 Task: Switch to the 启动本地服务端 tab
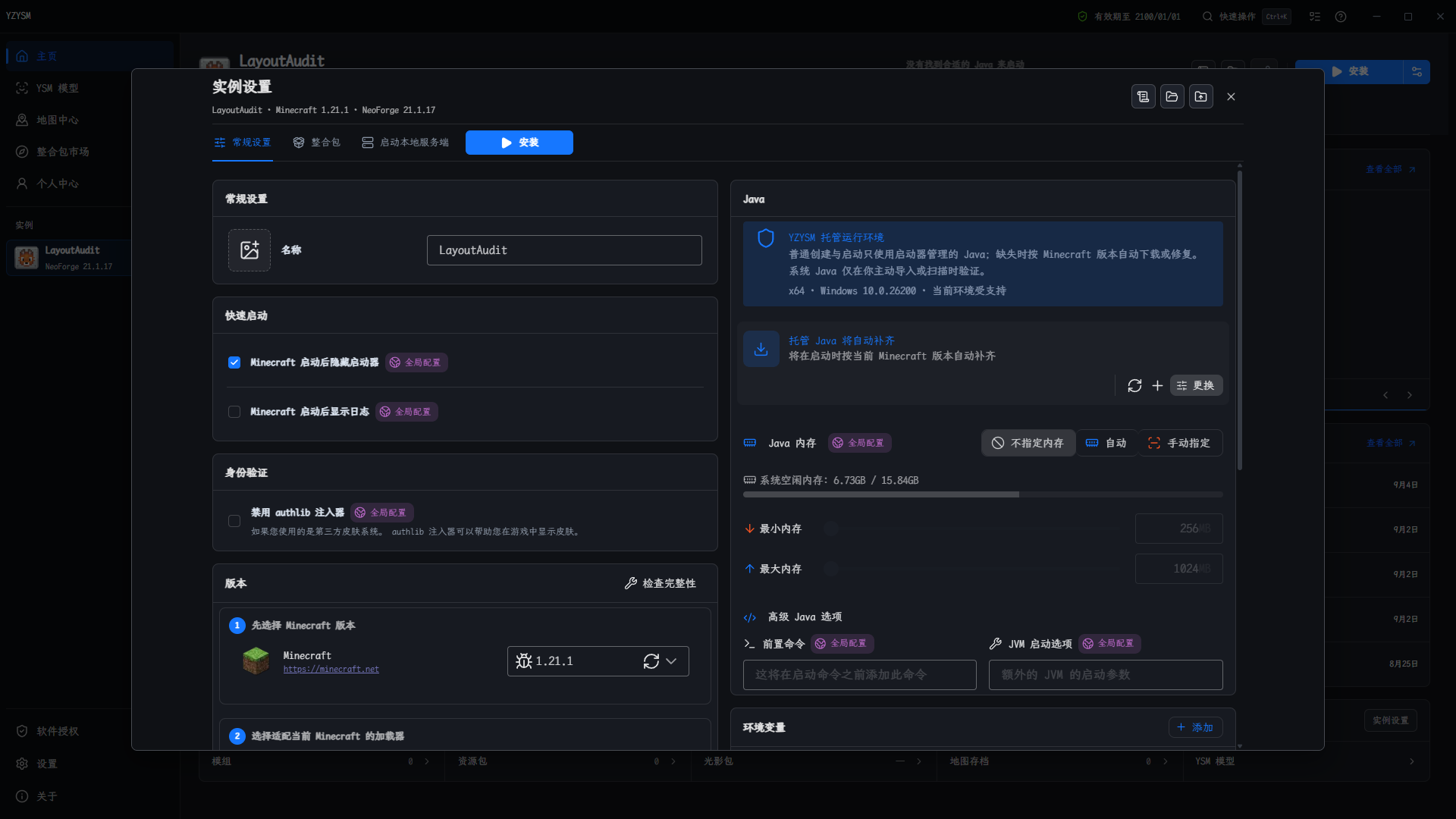click(405, 143)
